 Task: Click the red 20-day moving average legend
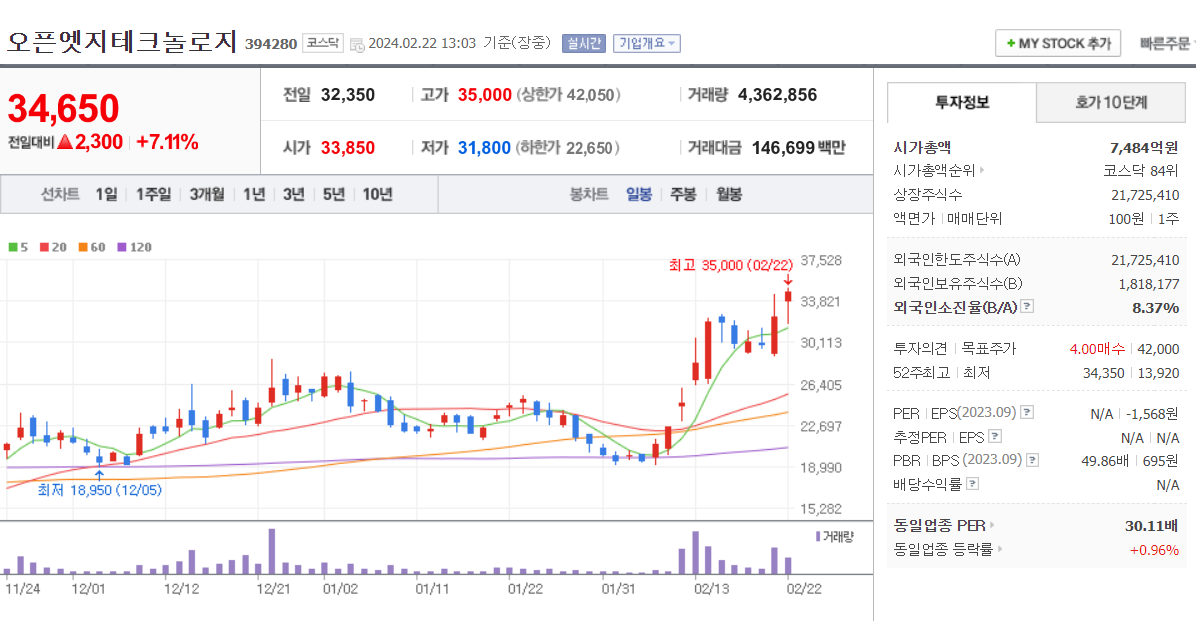[53, 247]
